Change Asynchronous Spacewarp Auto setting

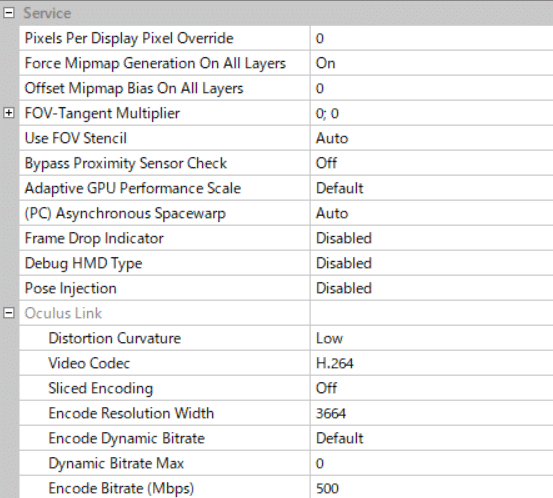[432, 213]
